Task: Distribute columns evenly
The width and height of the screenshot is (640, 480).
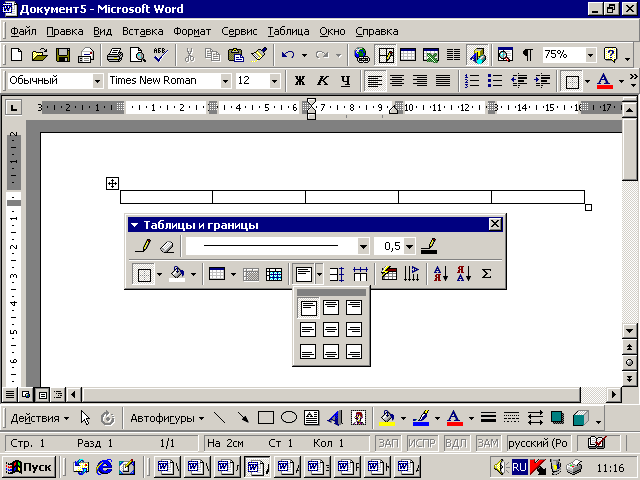Action: pyautogui.click(x=360, y=274)
